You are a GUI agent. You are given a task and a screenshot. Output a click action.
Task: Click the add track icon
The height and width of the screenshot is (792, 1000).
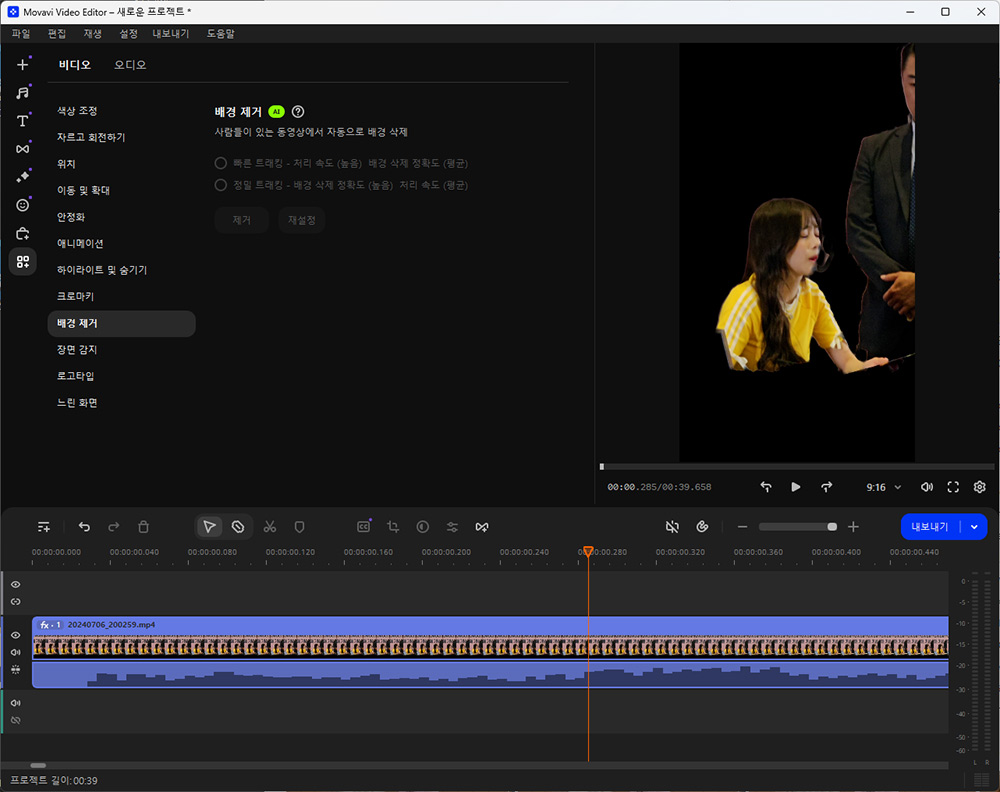coord(43,527)
